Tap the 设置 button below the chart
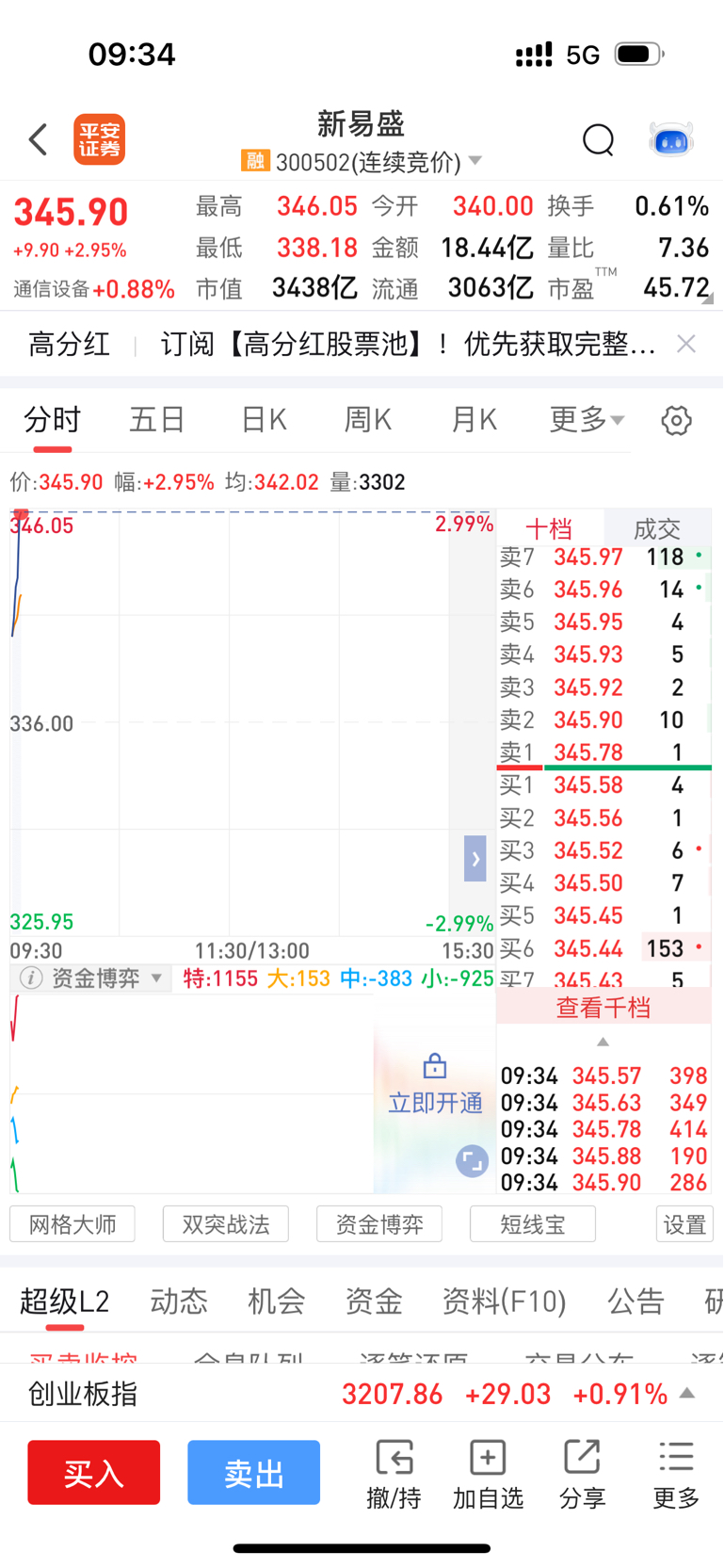This screenshot has width=724, height=1568. [684, 1224]
